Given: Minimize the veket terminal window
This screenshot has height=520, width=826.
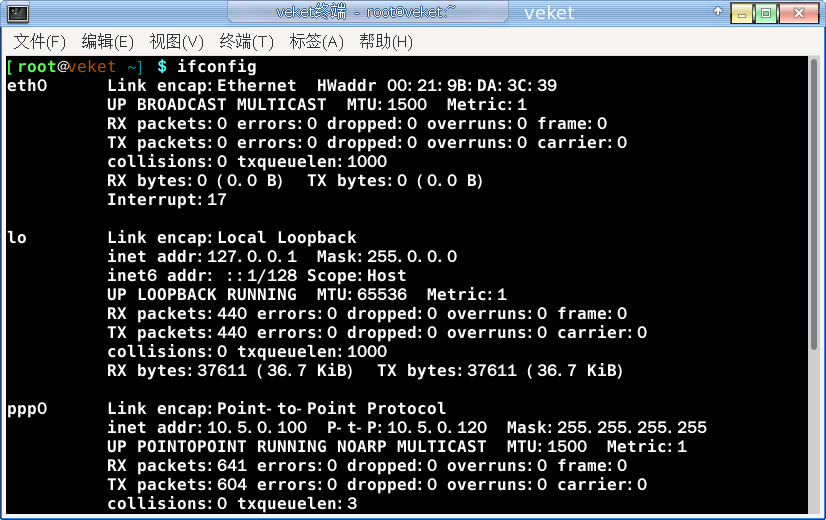Looking at the screenshot, I should click(x=742, y=13).
